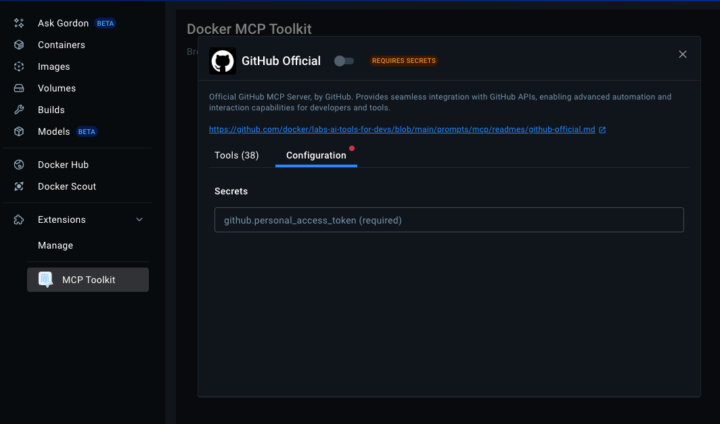Click the Docker Scout icon
Viewport: 720px width, 424px height.
tap(19, 186)
